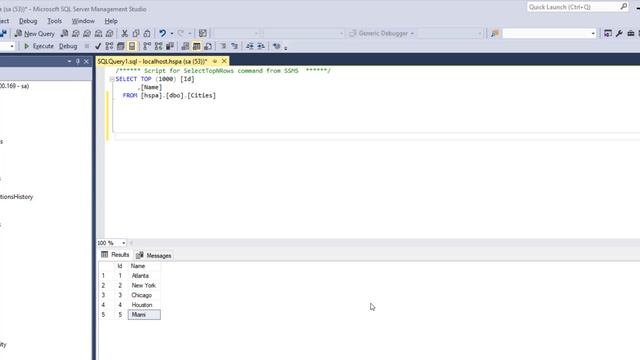Close the Object Explorer panel
640x360 pixels.
point(86,61)
